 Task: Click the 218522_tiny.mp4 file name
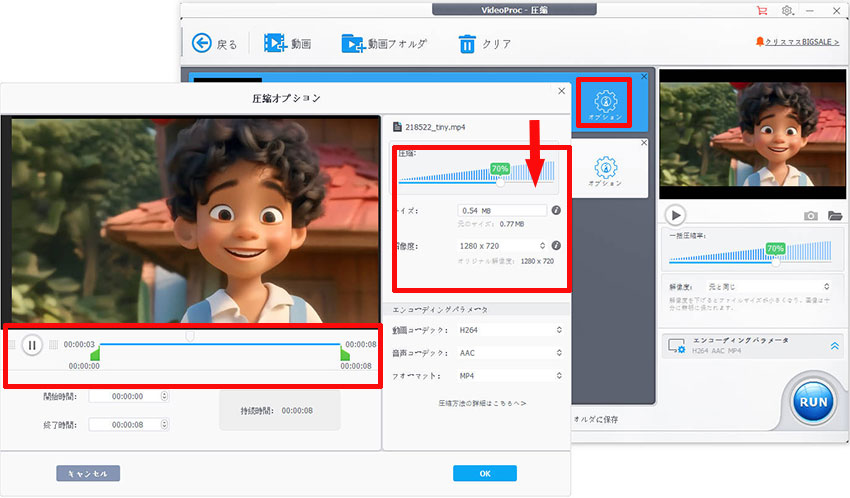click(x=435, y=127)
